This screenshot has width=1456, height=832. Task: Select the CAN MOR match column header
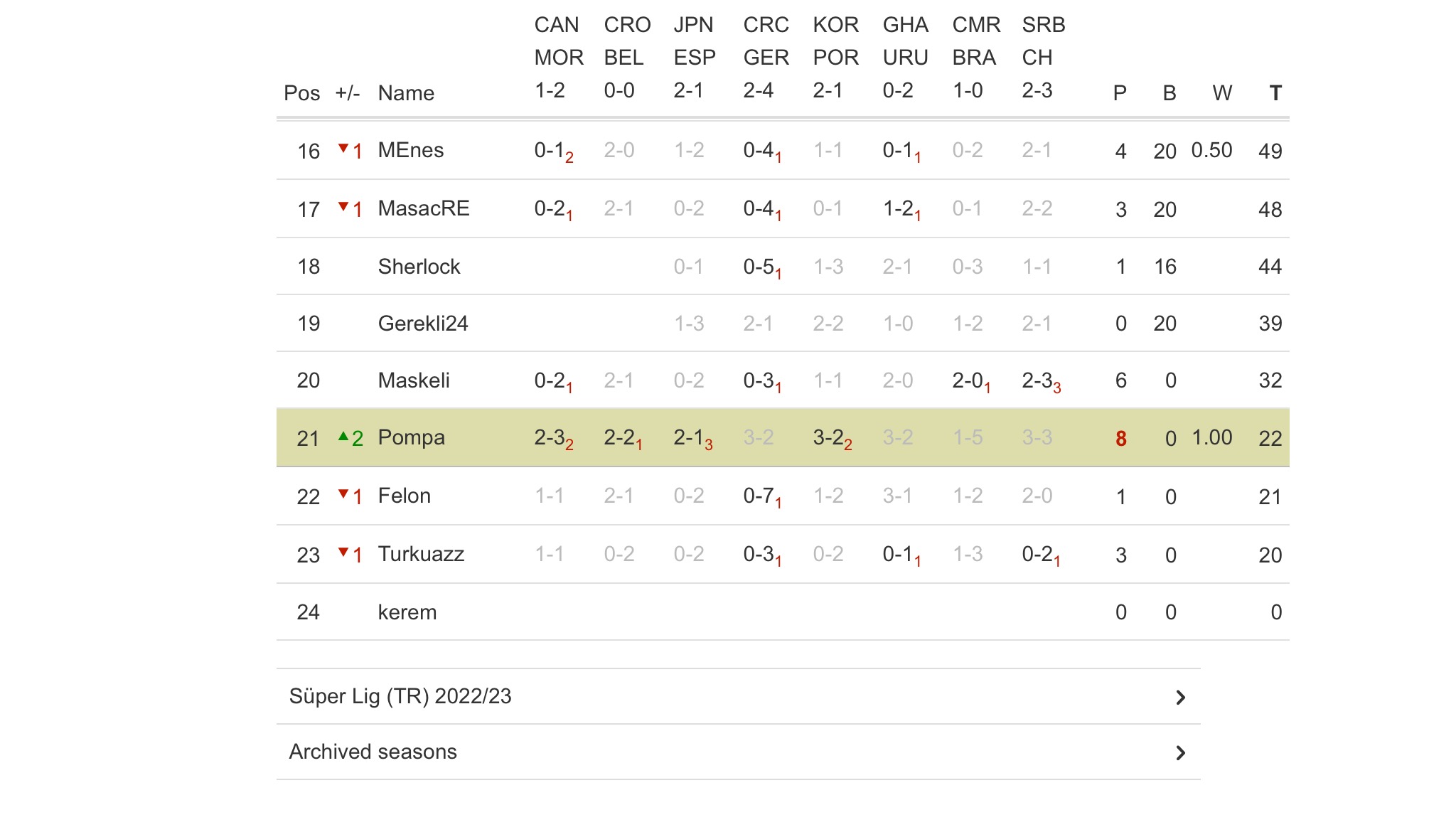pyautogui.click(x=558, y=58)
